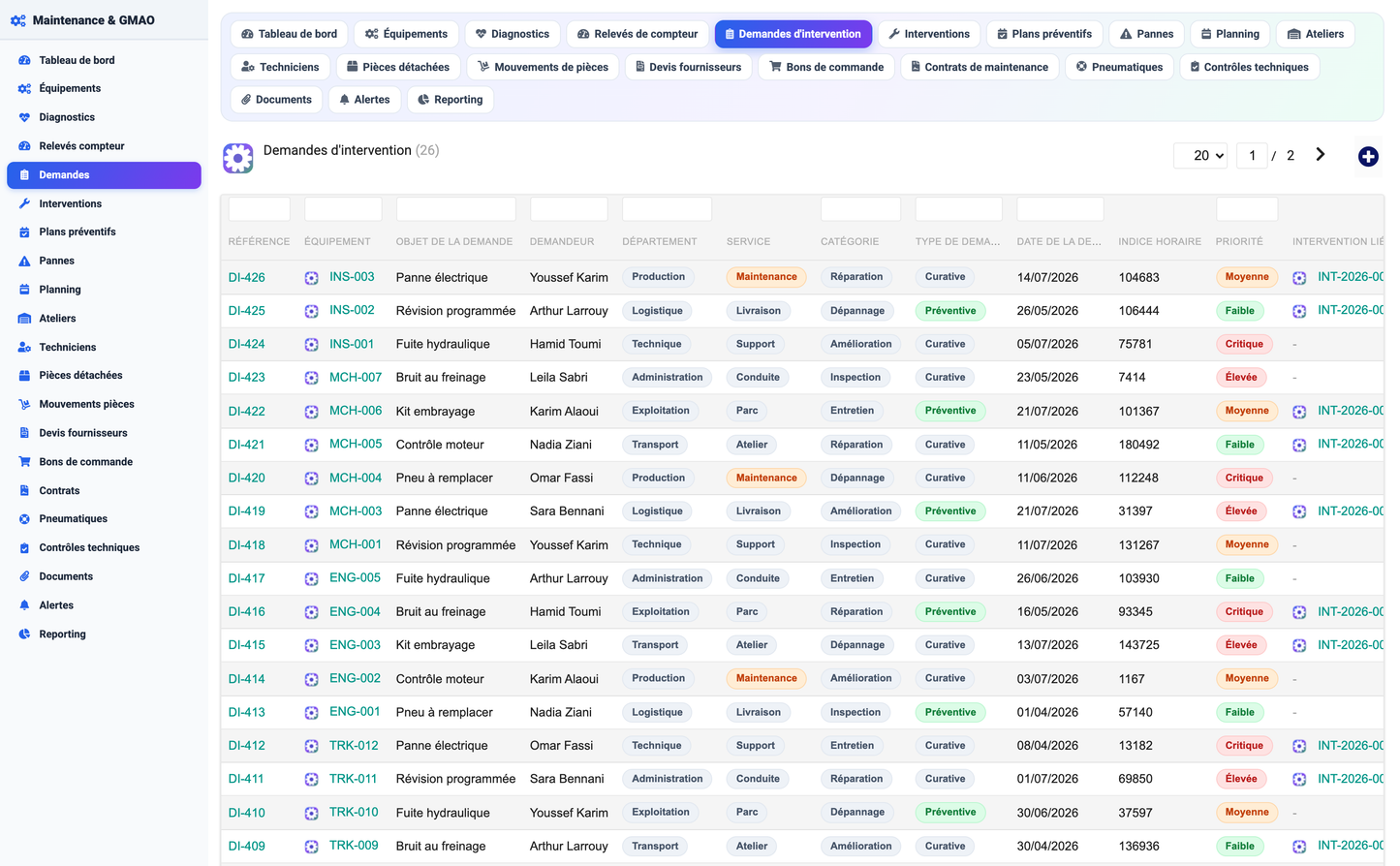Open equipment link TRK-012
This screenshot has height=866, width=1400.
(354, 745)
